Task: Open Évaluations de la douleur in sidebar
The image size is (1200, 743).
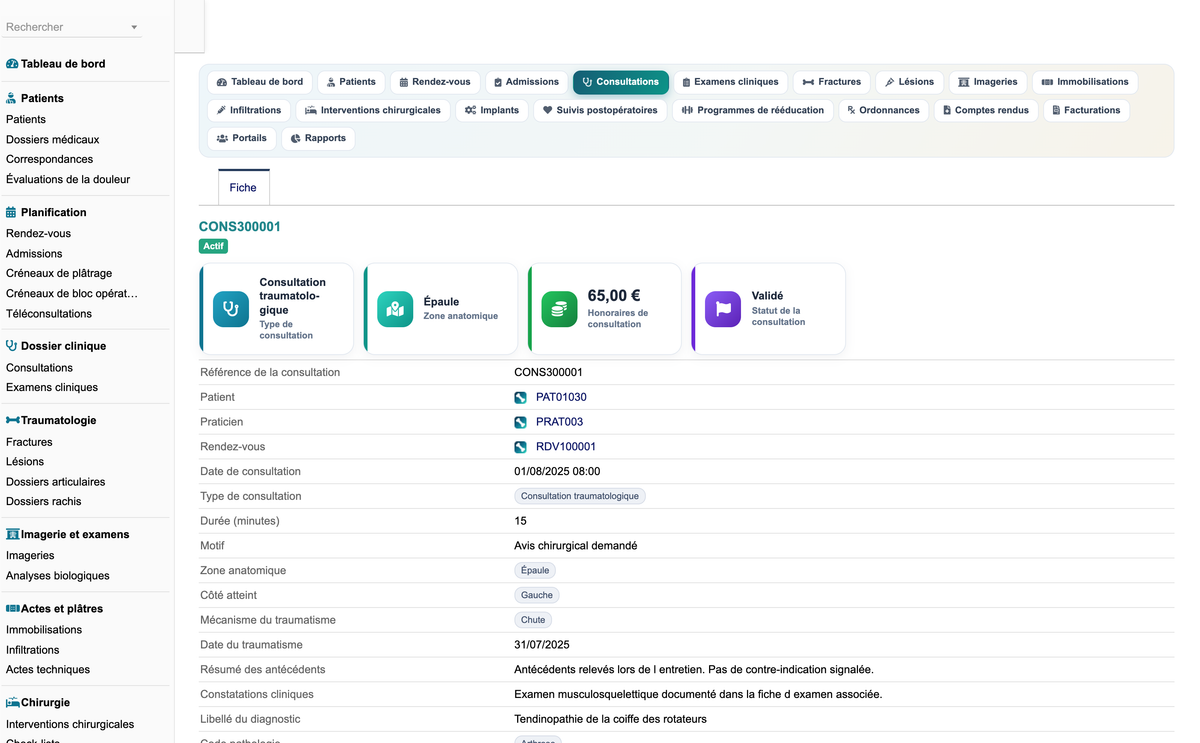Action: click(68, 179)
